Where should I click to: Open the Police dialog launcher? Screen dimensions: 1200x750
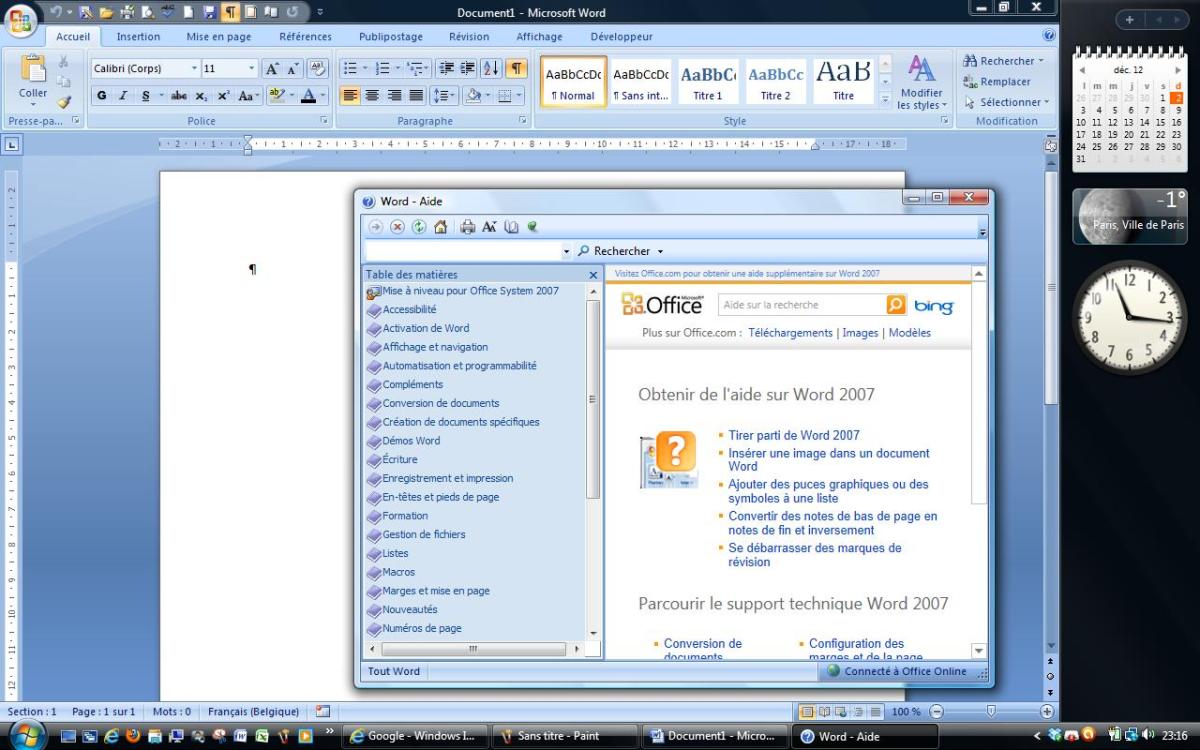pos(324,121)
